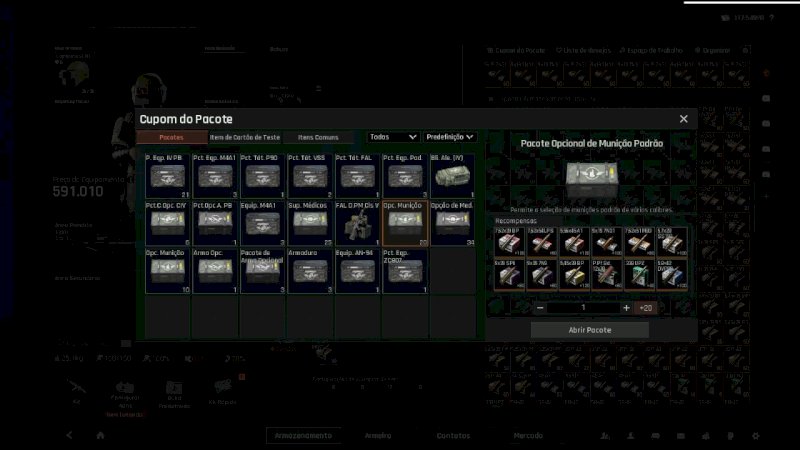
Task: Open the Armeiro tab in the bottom bar
Action: click(378, 436)
